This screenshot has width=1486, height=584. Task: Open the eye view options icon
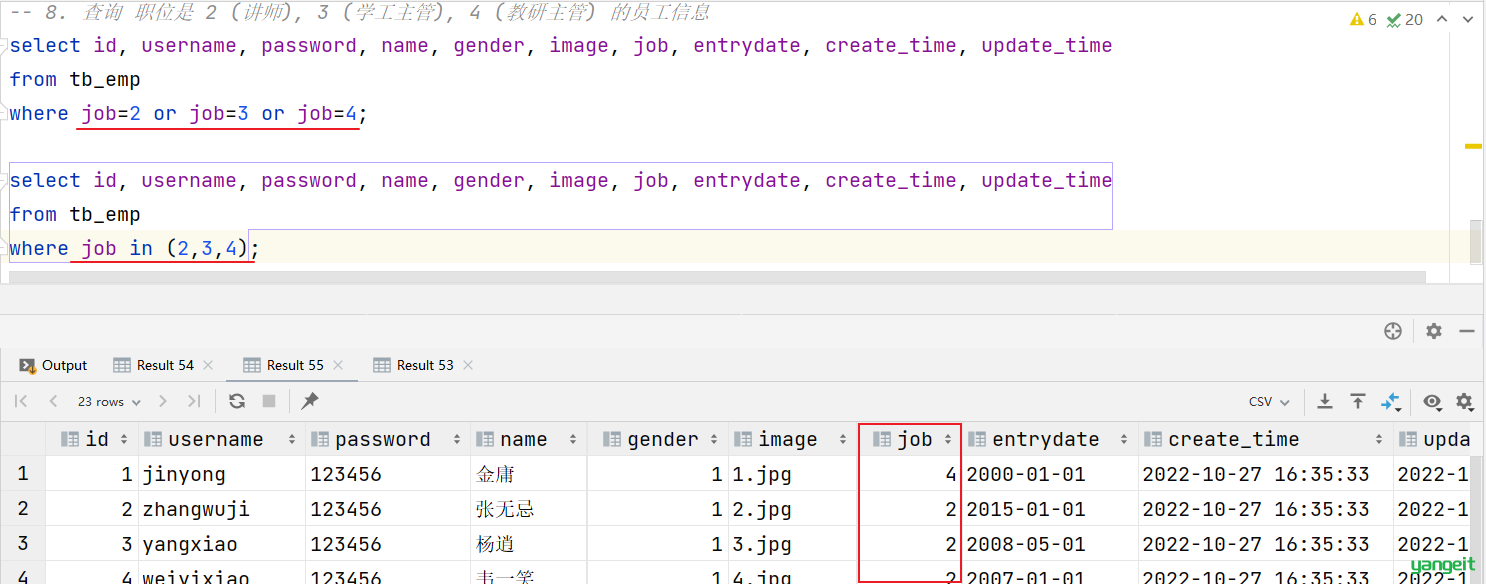click(x=1433, y=401)
